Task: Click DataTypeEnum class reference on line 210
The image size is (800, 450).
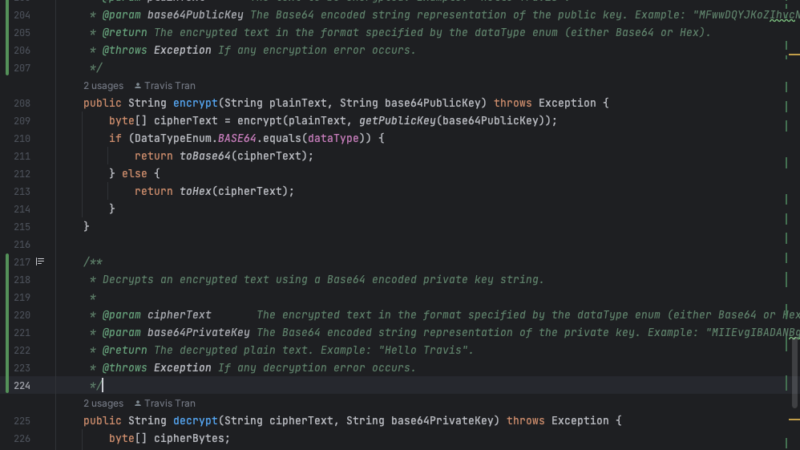Action: tap(171, 138)
